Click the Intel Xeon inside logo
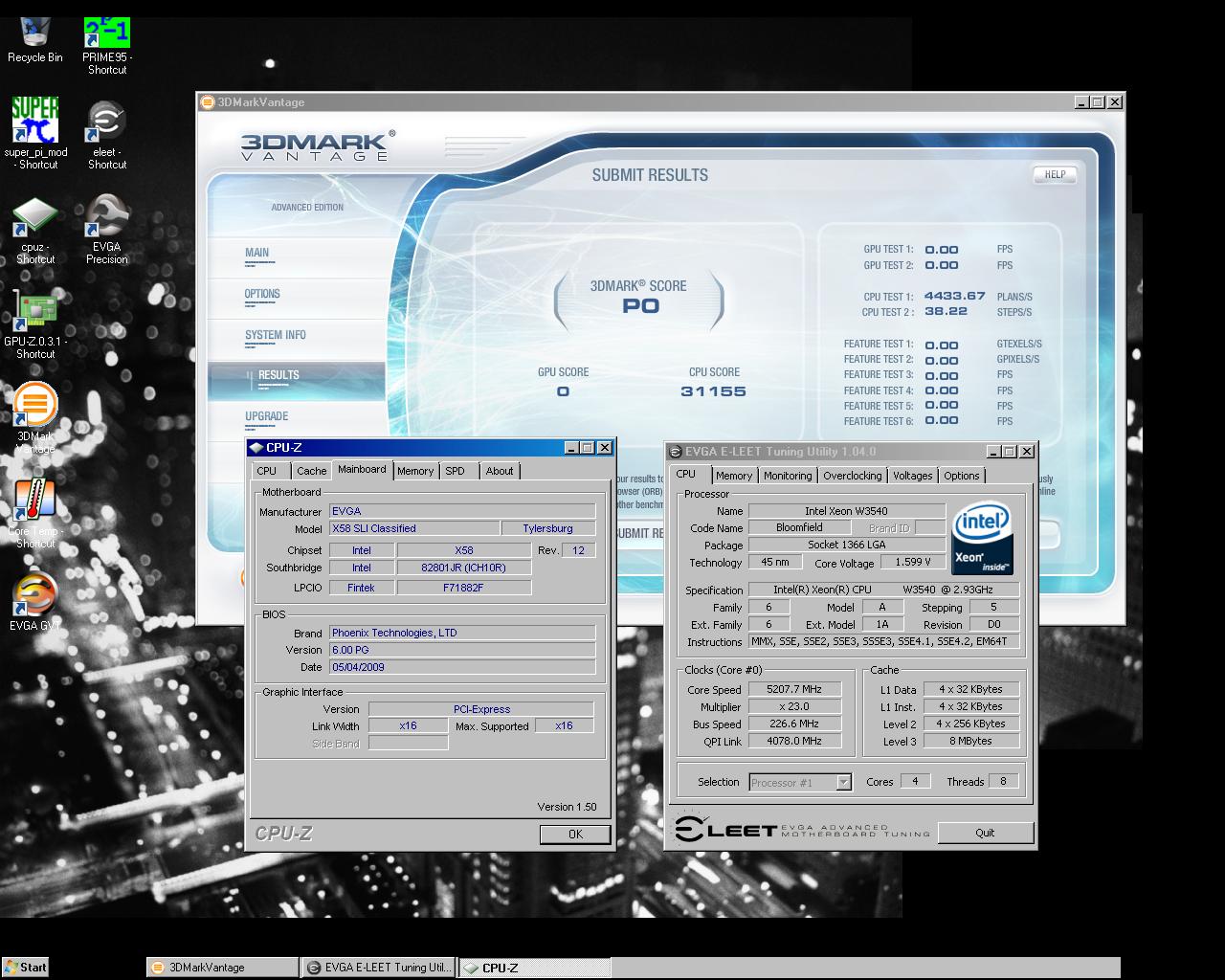 pos(982,538)
